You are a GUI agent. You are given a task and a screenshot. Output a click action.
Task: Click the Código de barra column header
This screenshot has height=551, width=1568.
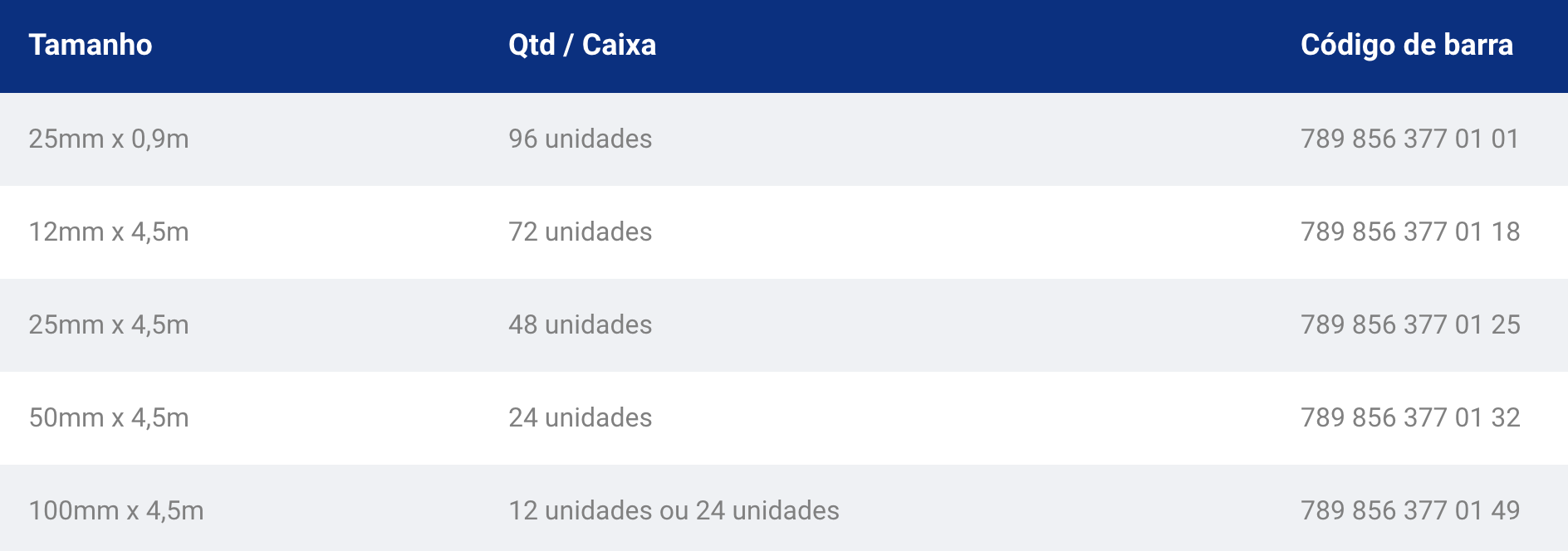1407,45
